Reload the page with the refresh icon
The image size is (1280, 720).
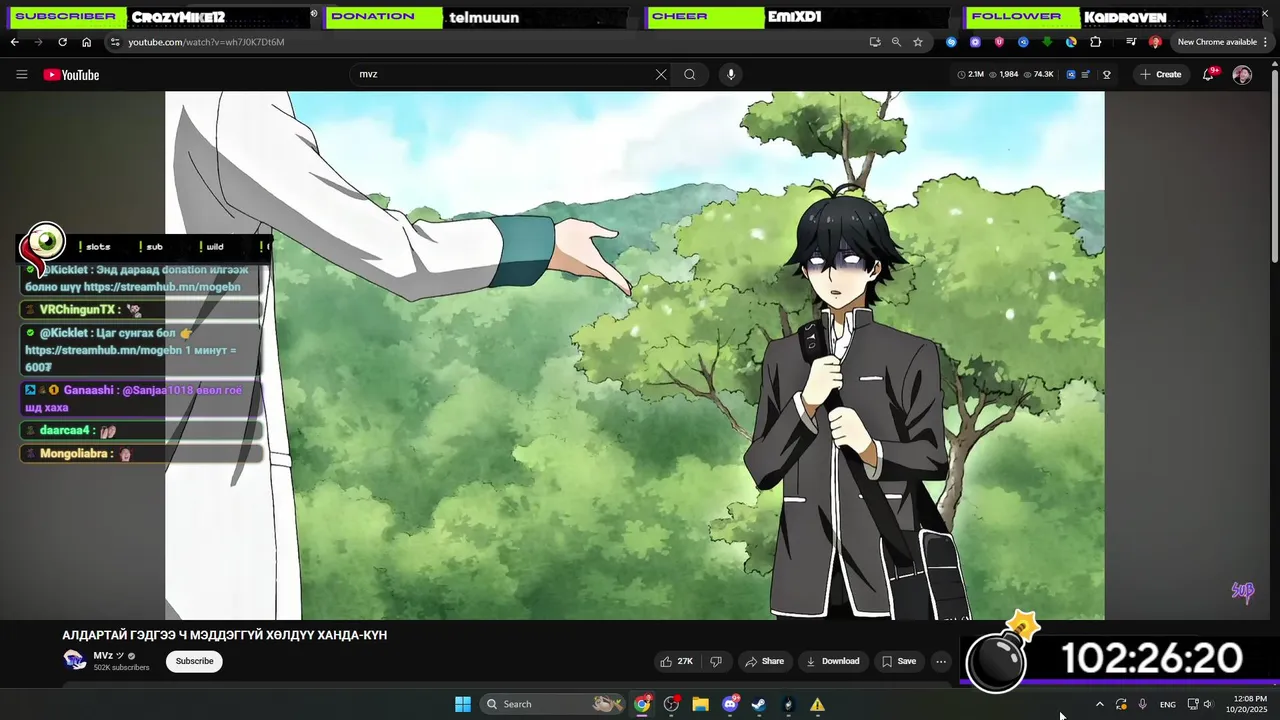pyautogui.click(x=62, y=42)
